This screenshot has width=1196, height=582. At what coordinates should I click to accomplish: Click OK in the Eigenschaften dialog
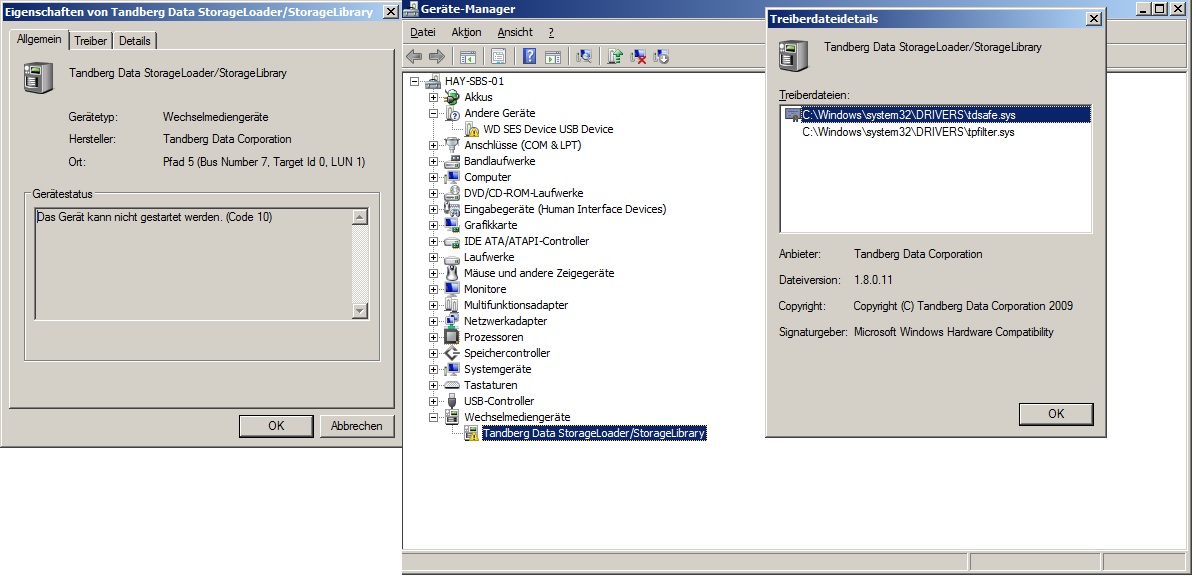pyautogui.click(x=276, y=426)
